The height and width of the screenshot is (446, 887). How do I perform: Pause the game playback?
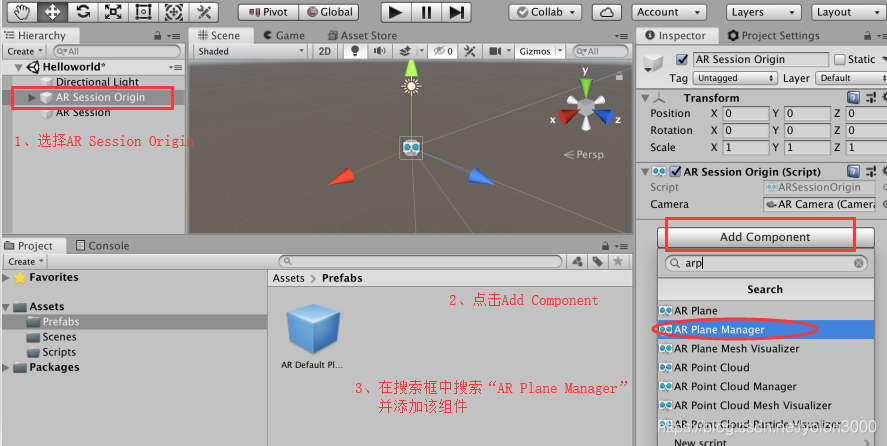coord(426,12)
